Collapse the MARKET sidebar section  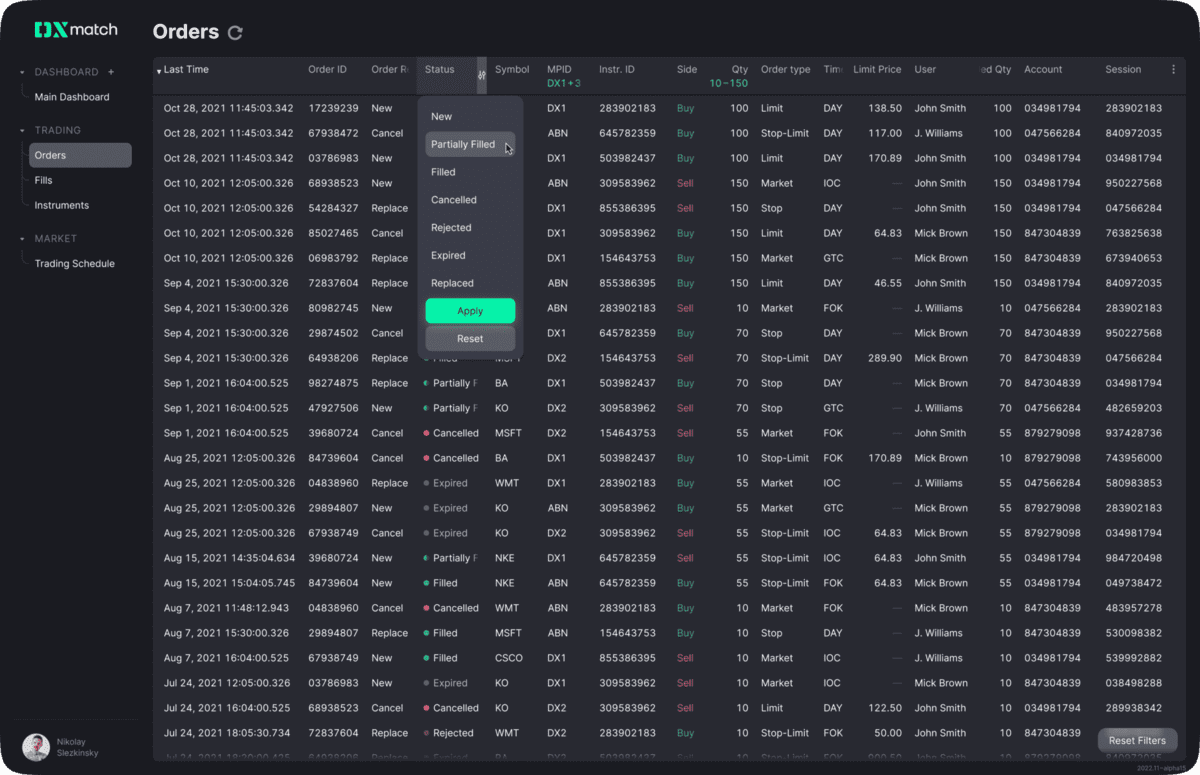coord(22,238)
